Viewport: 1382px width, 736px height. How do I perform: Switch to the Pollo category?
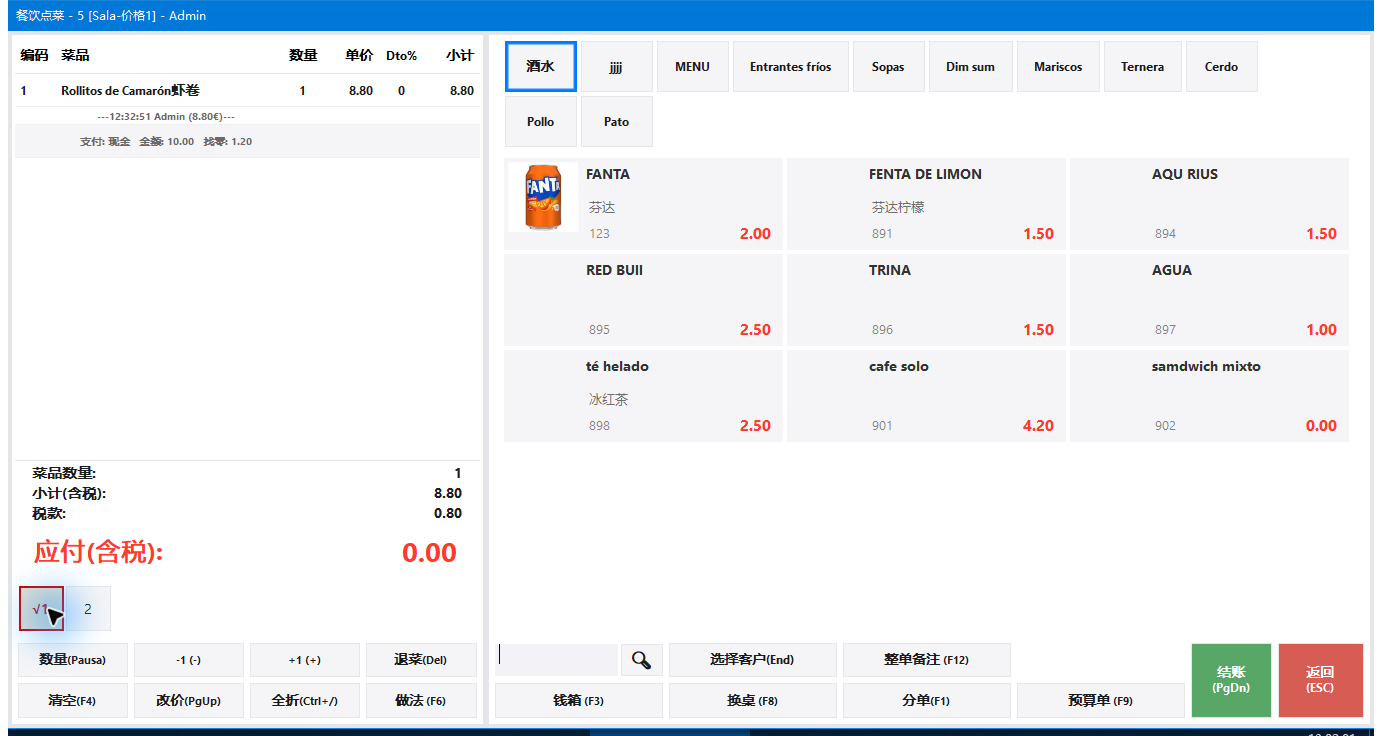[x=541, y=122]
